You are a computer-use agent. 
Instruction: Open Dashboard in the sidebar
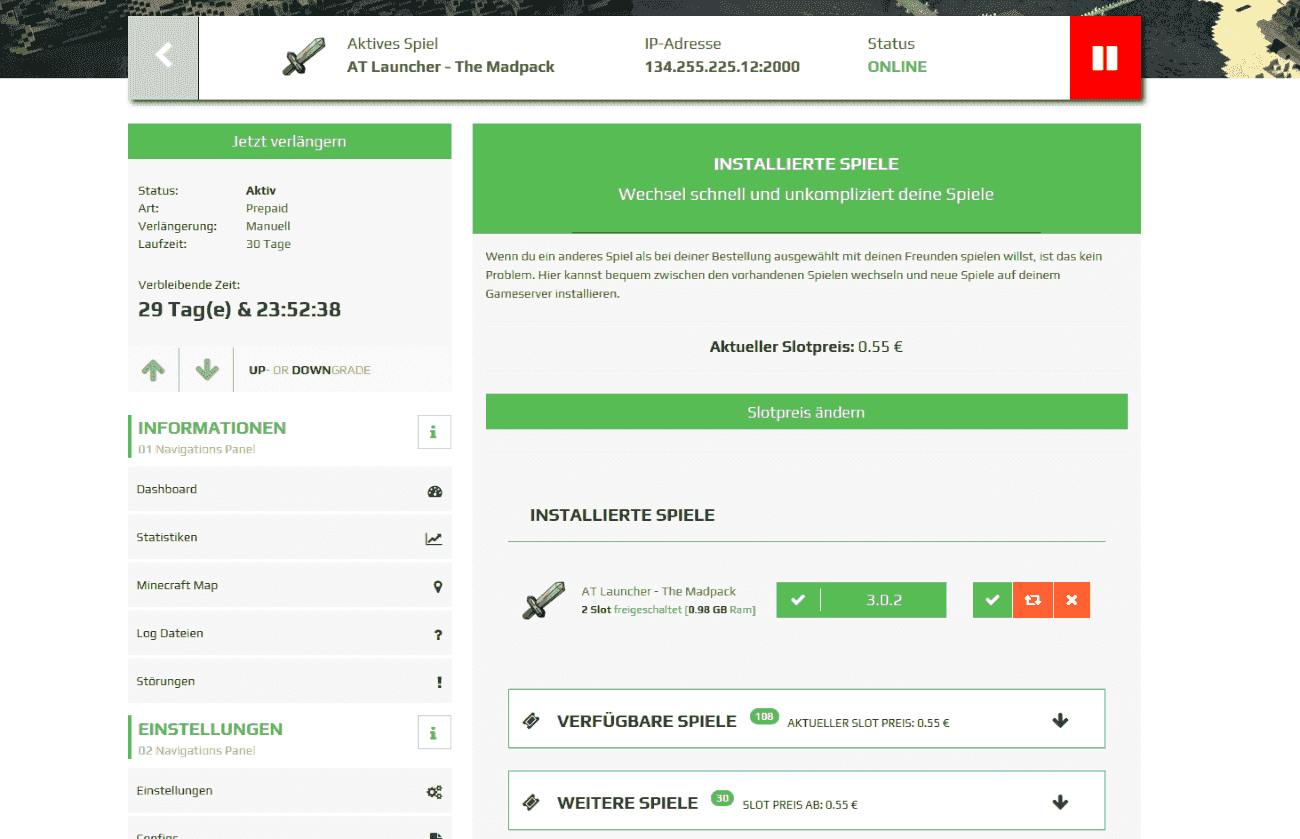click(x=290, y=489)
